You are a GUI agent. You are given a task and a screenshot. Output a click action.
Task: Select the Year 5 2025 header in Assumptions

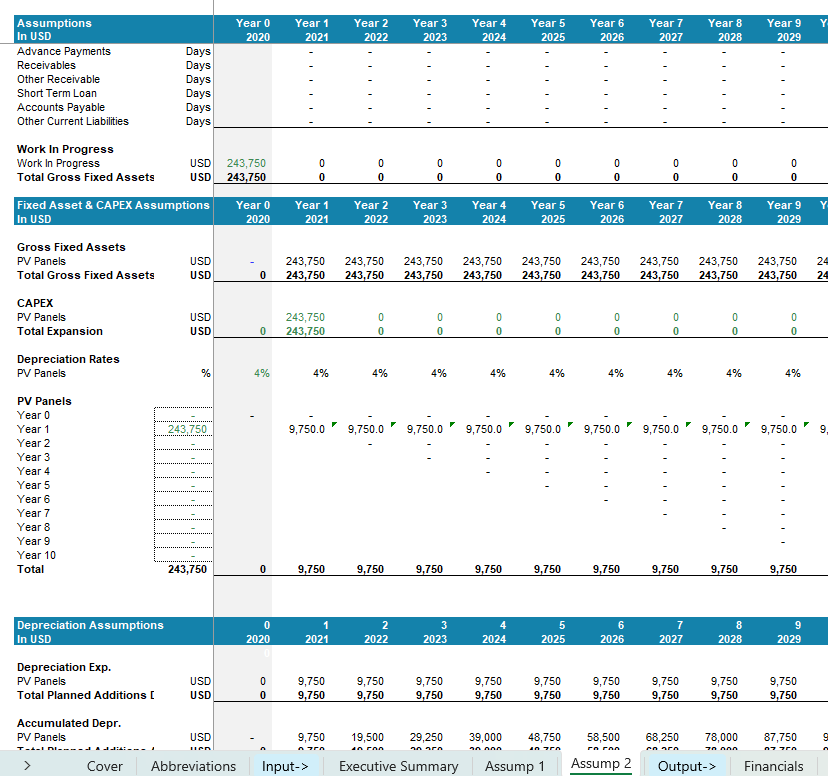pos(547,30)
